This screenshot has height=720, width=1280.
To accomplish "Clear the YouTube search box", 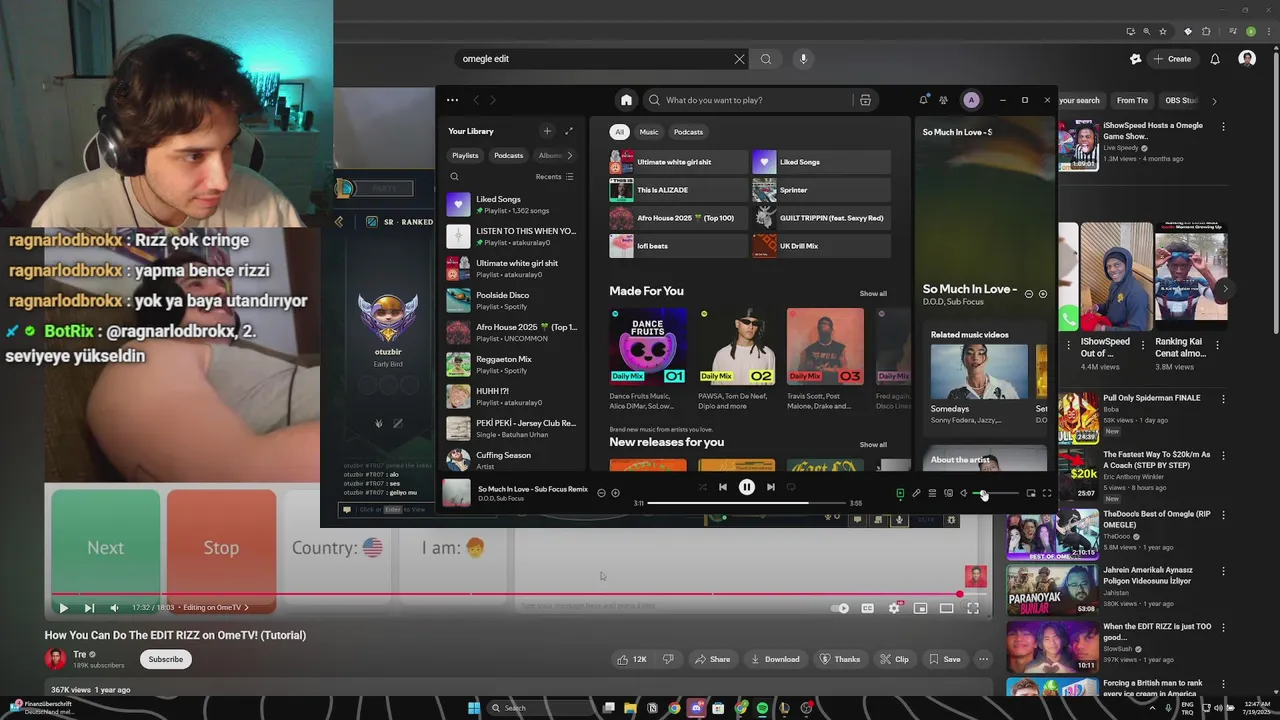I will click(740, 59).
